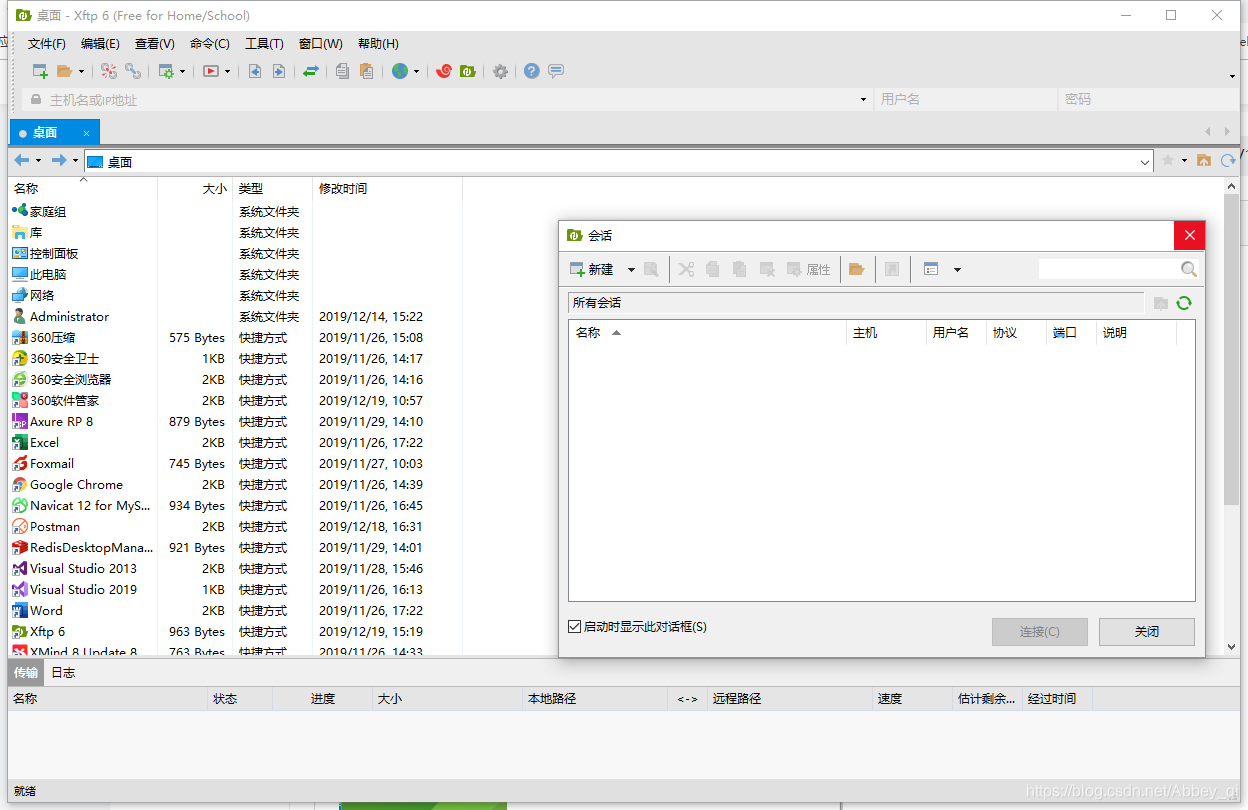The image size is (1248, 810).
Task: Select the 传输 tab
Action: click(26, 672)
